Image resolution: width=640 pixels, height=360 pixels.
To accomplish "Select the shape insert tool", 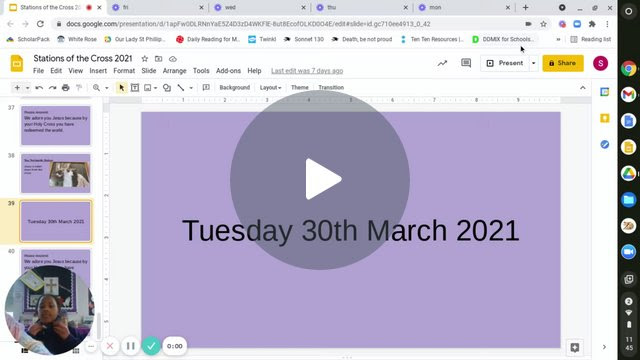I will pos(167,87).
